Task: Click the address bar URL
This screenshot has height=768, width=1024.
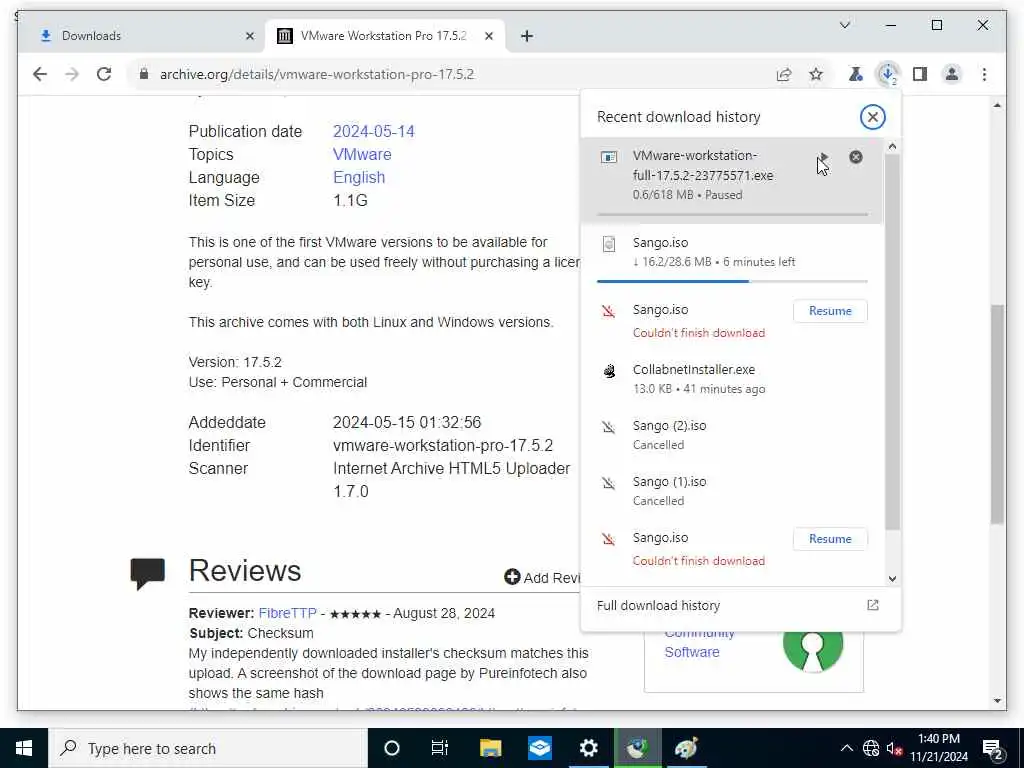Action: (x=317, y=74)
